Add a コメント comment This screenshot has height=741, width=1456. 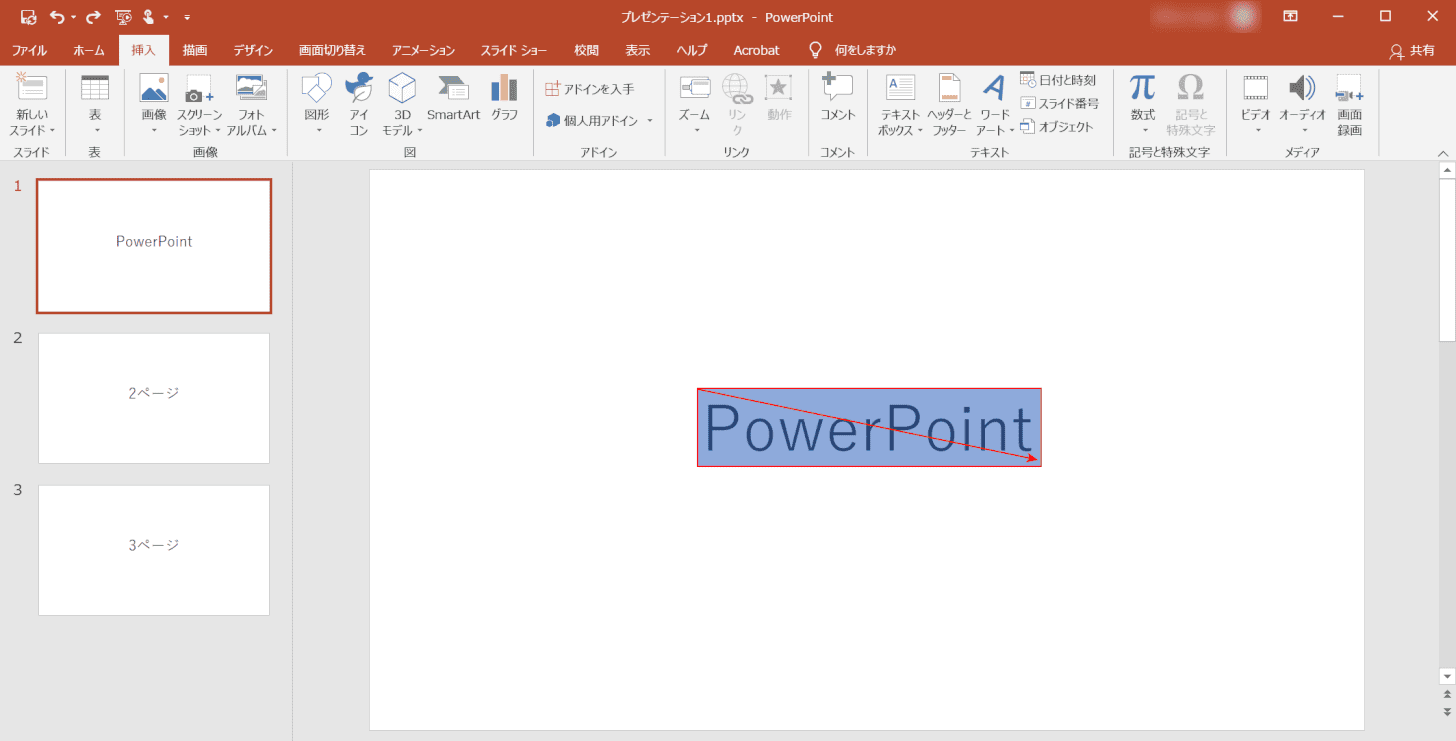tap(838, 98)
